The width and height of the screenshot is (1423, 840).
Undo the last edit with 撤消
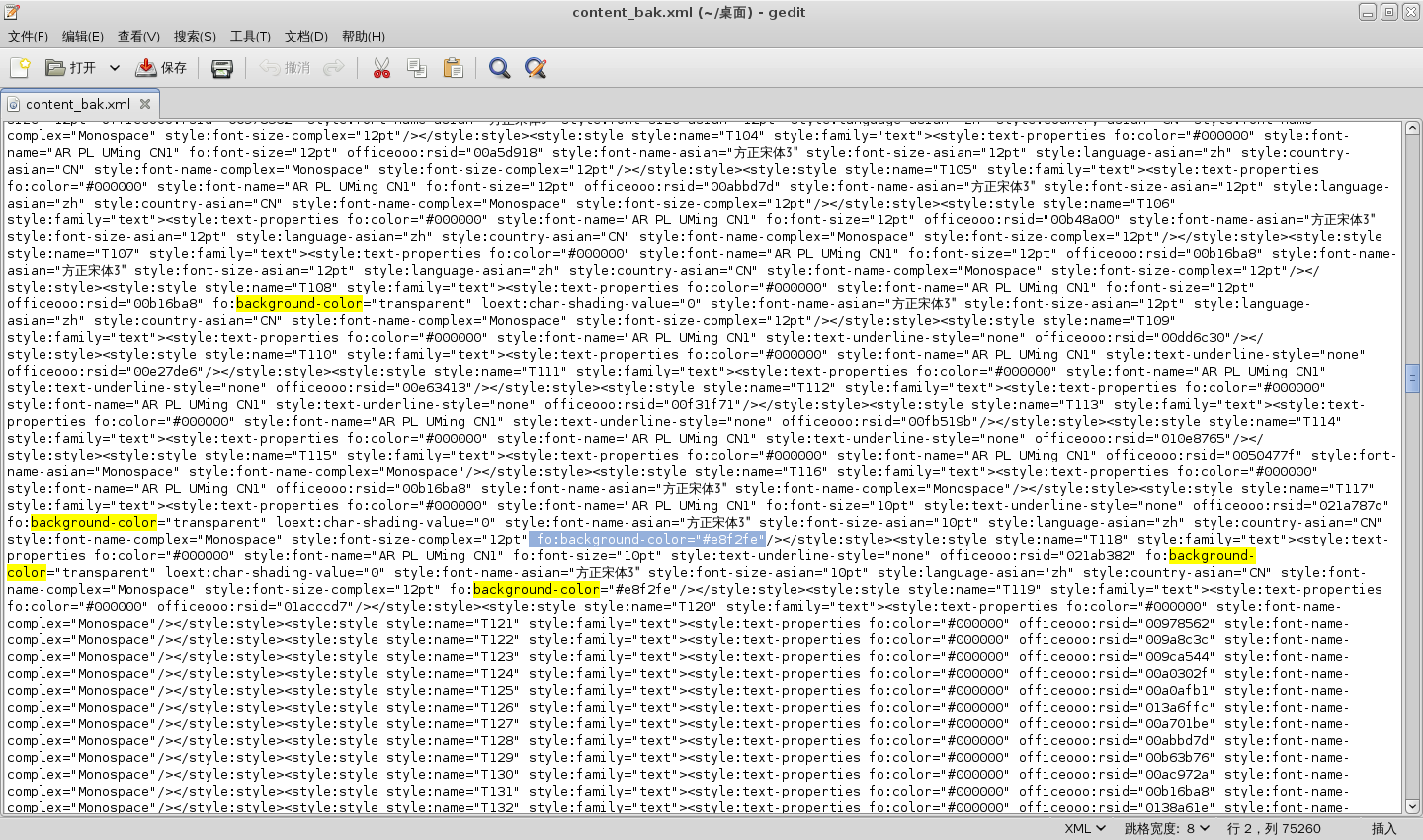click(285, 68)
